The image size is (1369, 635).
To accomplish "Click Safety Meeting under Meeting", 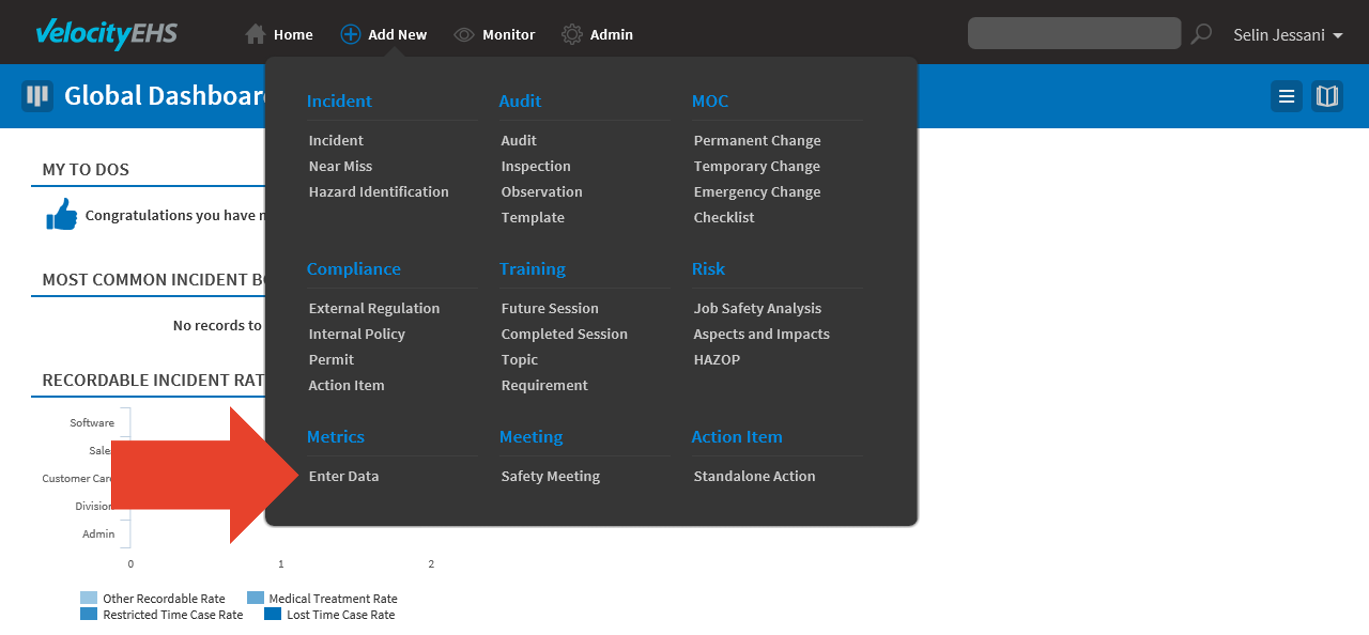I will tap(550, 476).
